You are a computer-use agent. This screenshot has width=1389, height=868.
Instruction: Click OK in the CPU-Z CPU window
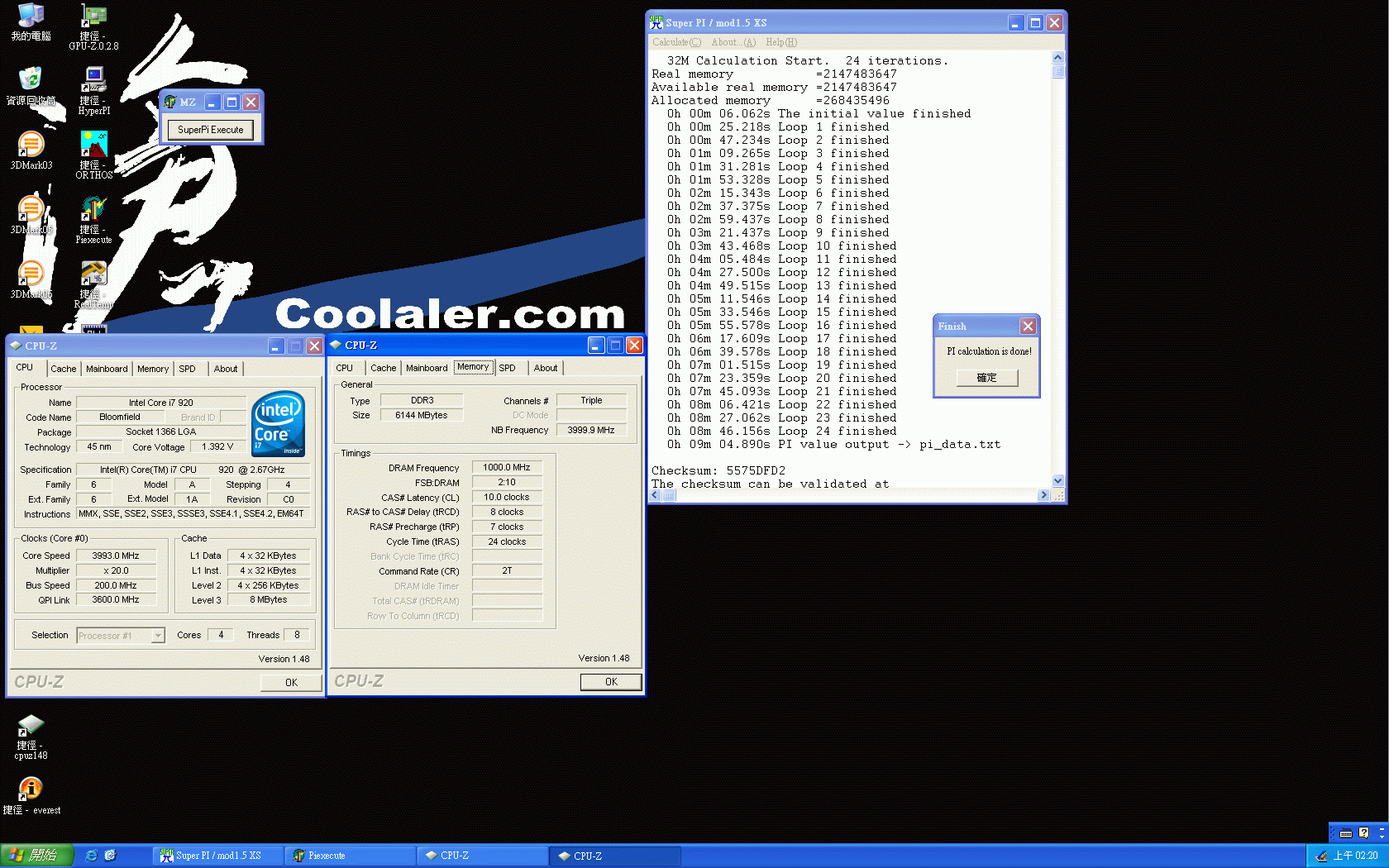291,682
